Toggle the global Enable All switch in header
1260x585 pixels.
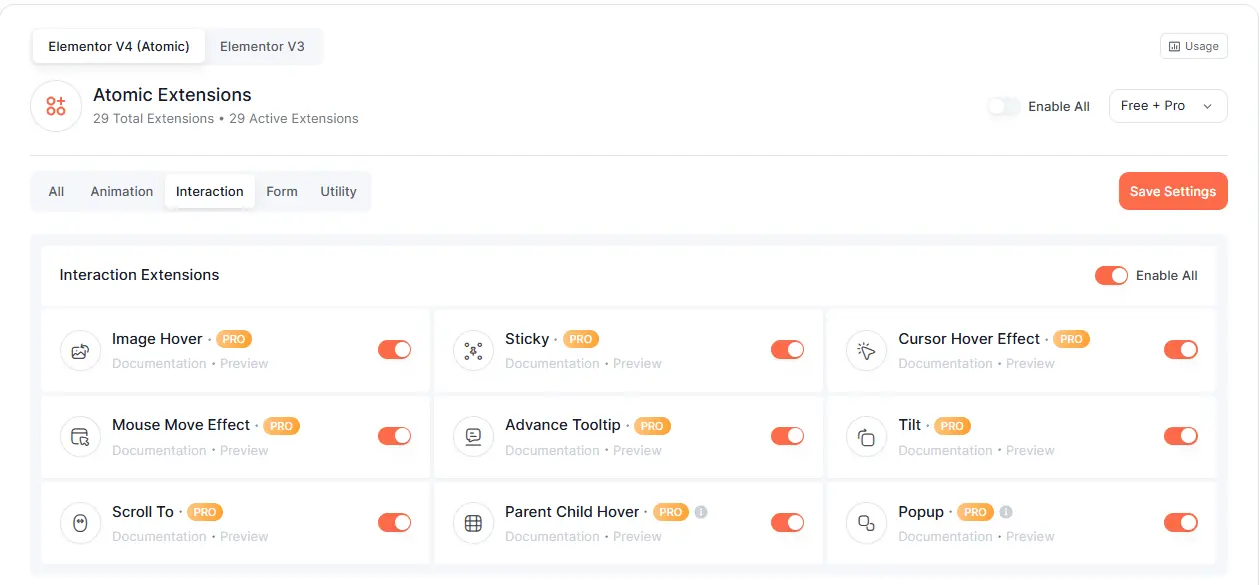1004,106
